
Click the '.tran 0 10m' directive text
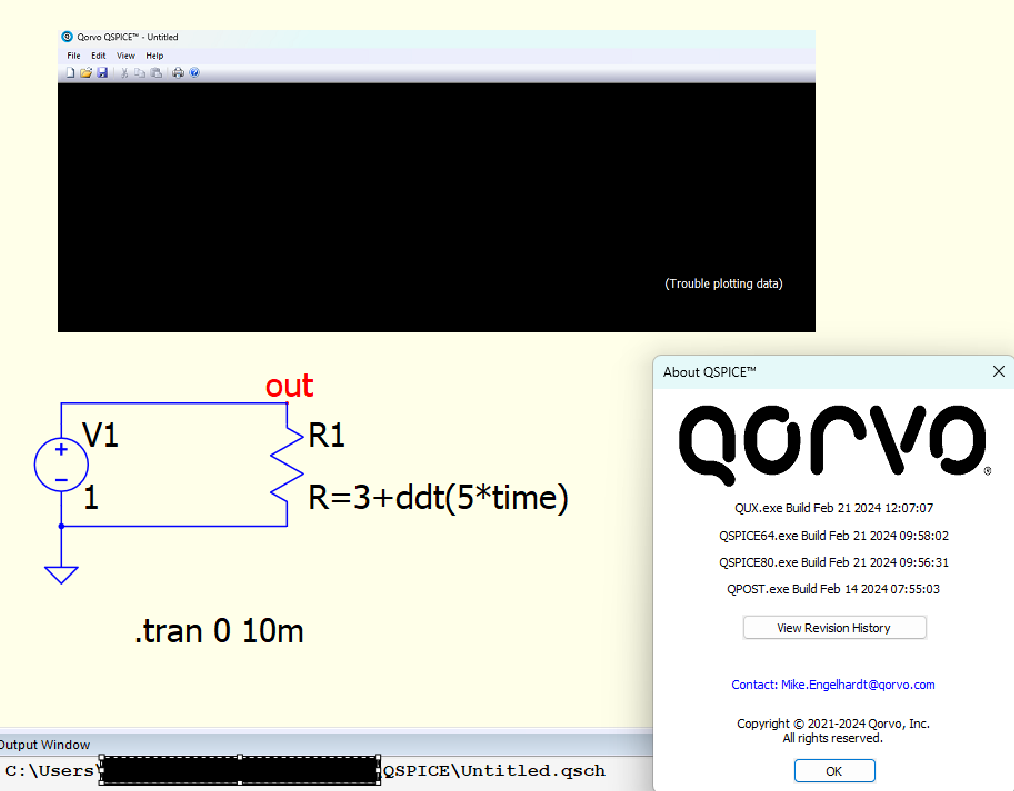pyautogui.click(x=219, y=631)
